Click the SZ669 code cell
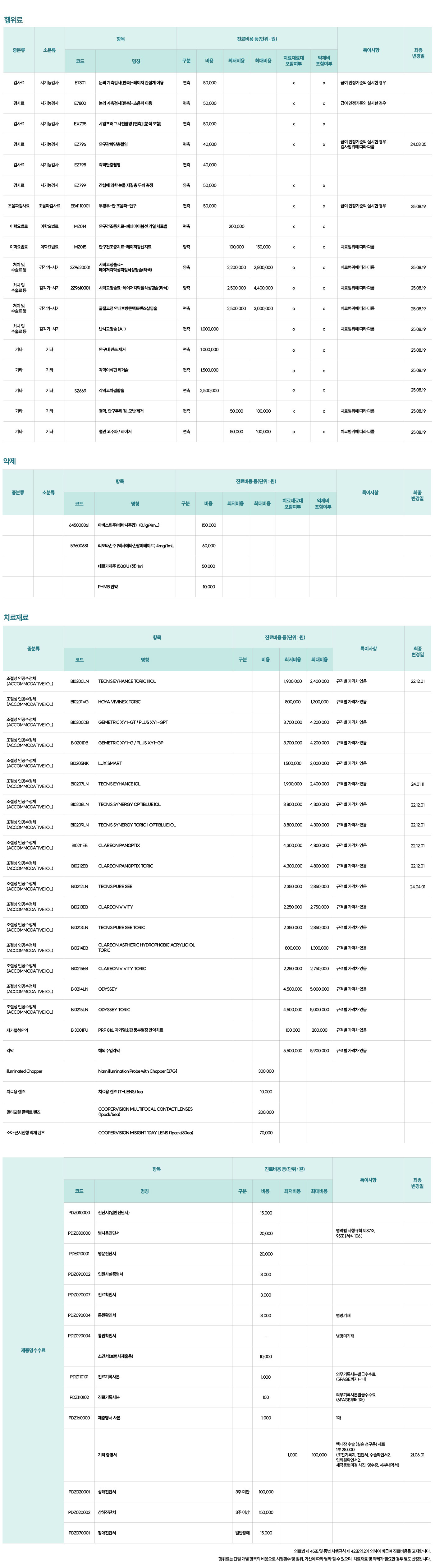This screenshot has height=1568, width=435. 80,391
